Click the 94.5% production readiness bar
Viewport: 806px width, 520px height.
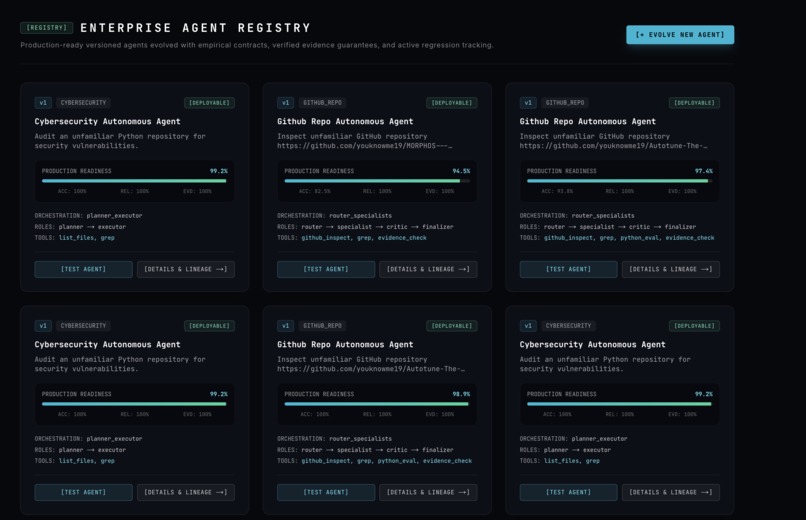coord(377,181)
